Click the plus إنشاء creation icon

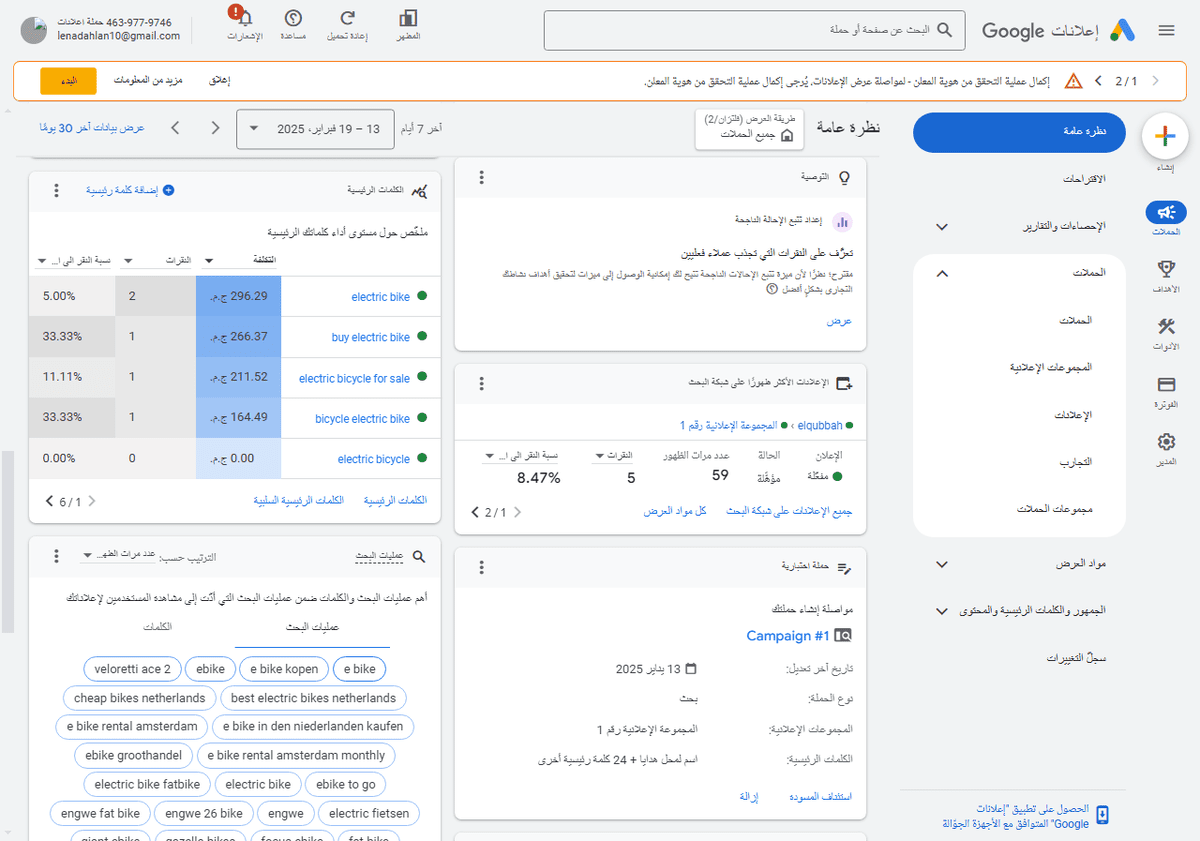[1165, 137]
